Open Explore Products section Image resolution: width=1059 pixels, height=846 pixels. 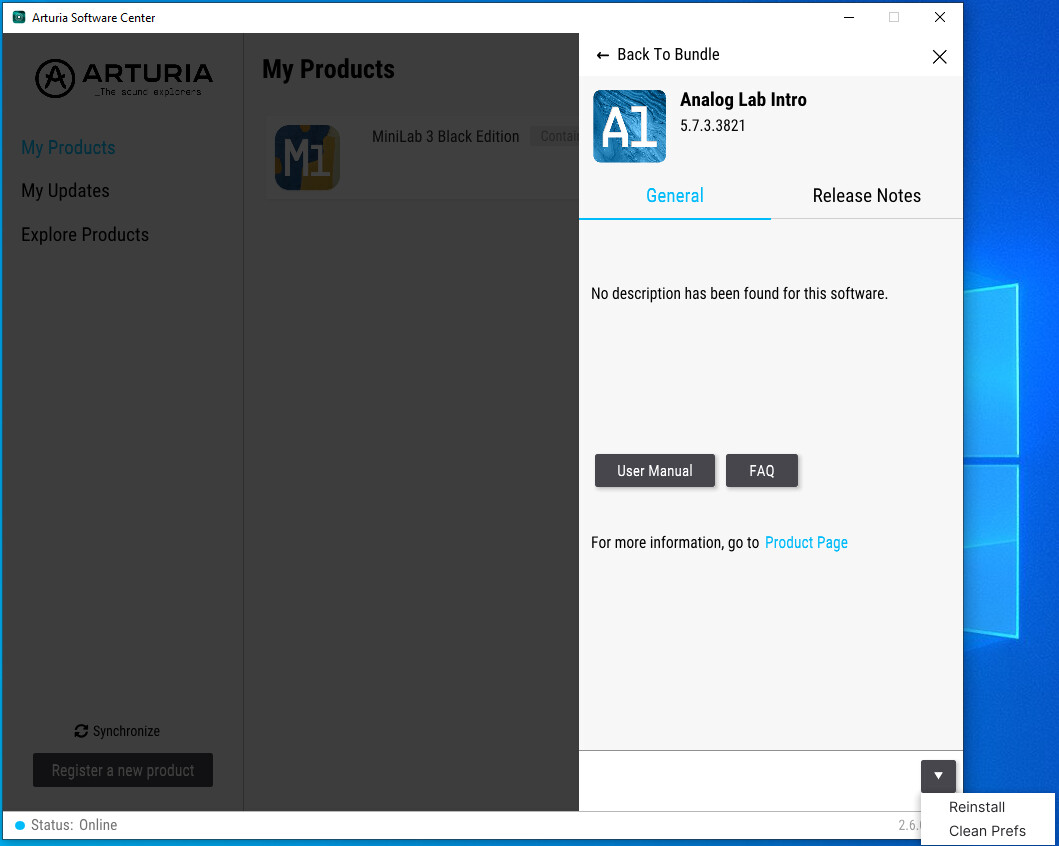(85, 235)
